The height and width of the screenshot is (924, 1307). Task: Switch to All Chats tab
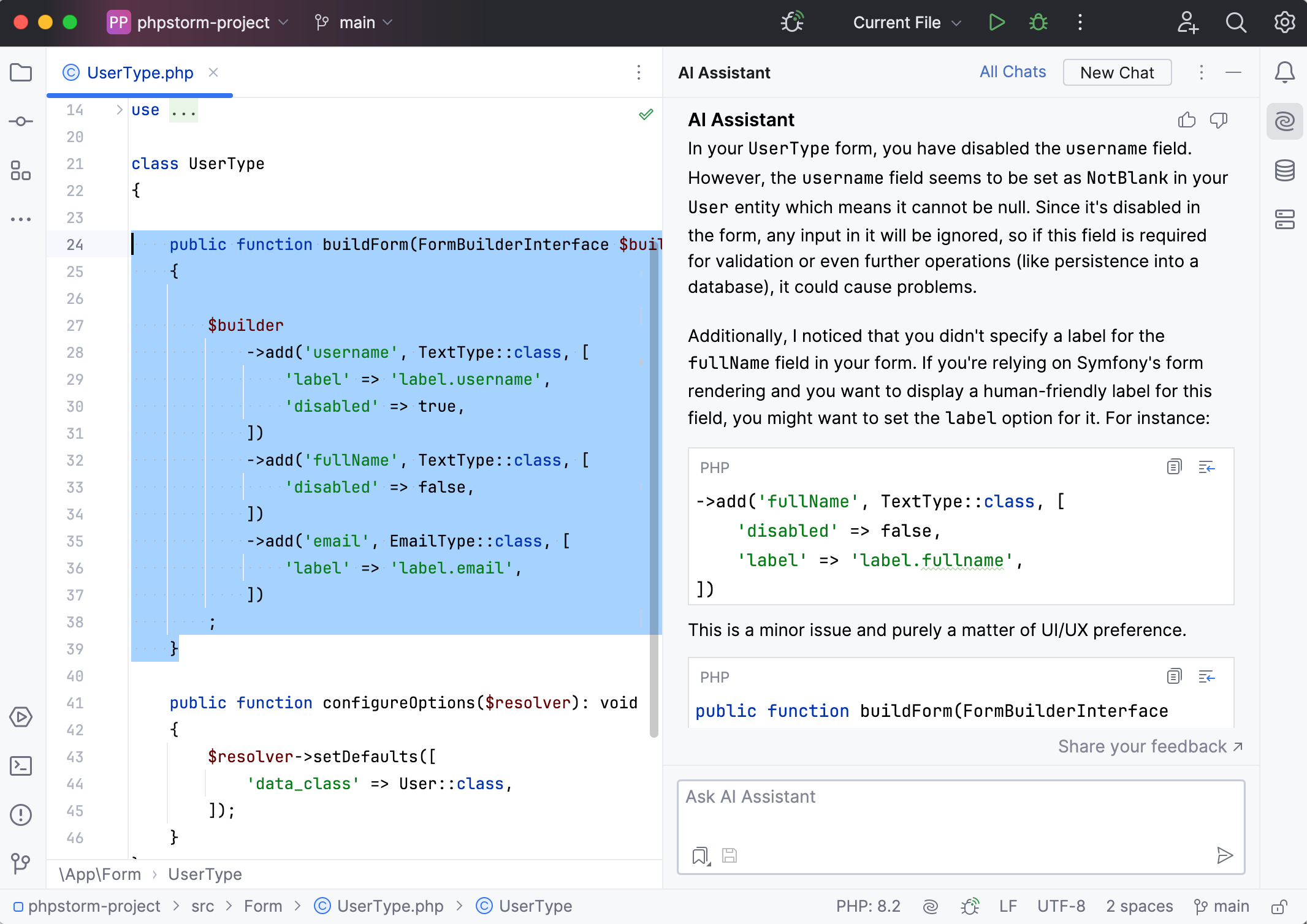[x=1012, y=71]
